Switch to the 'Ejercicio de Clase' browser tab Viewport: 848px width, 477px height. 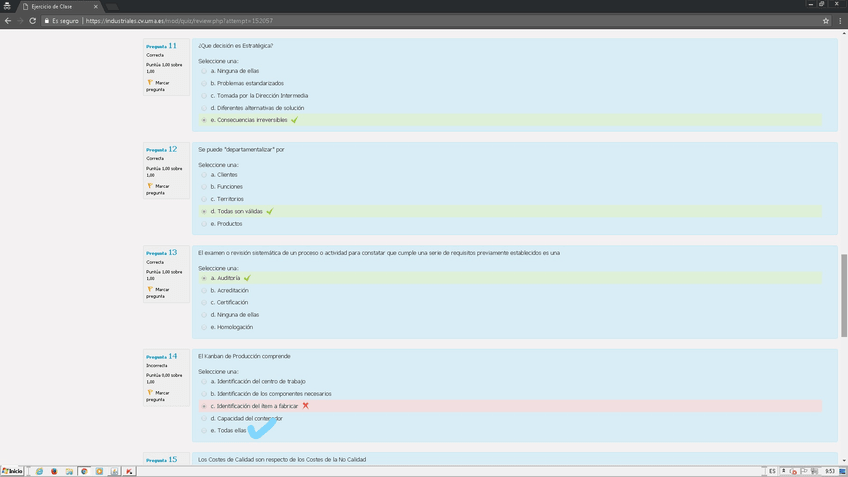coord(58,6)
